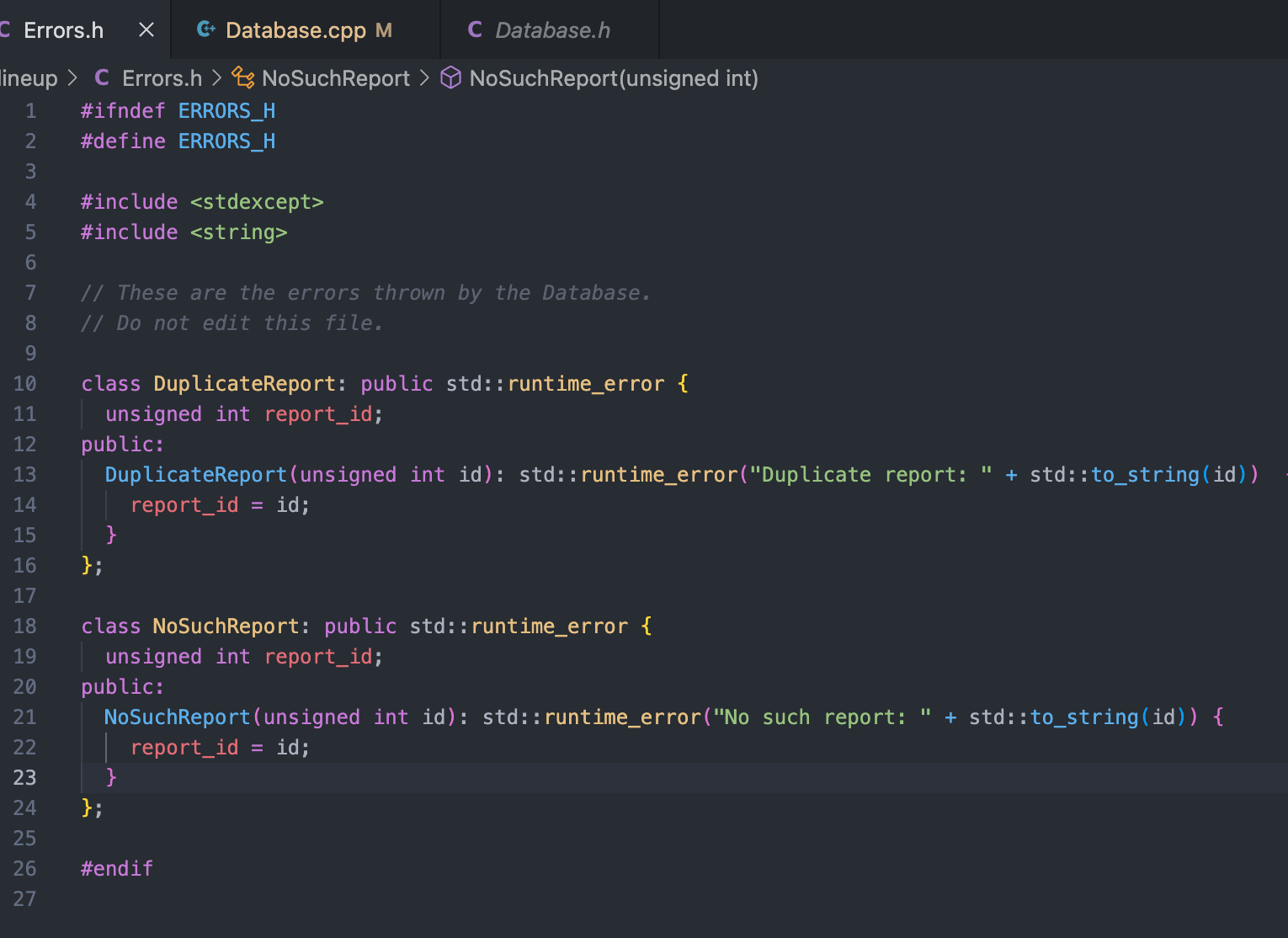1288x938 pixels.
Task: Click the closing brace on line 15
Action: [111, 536]
